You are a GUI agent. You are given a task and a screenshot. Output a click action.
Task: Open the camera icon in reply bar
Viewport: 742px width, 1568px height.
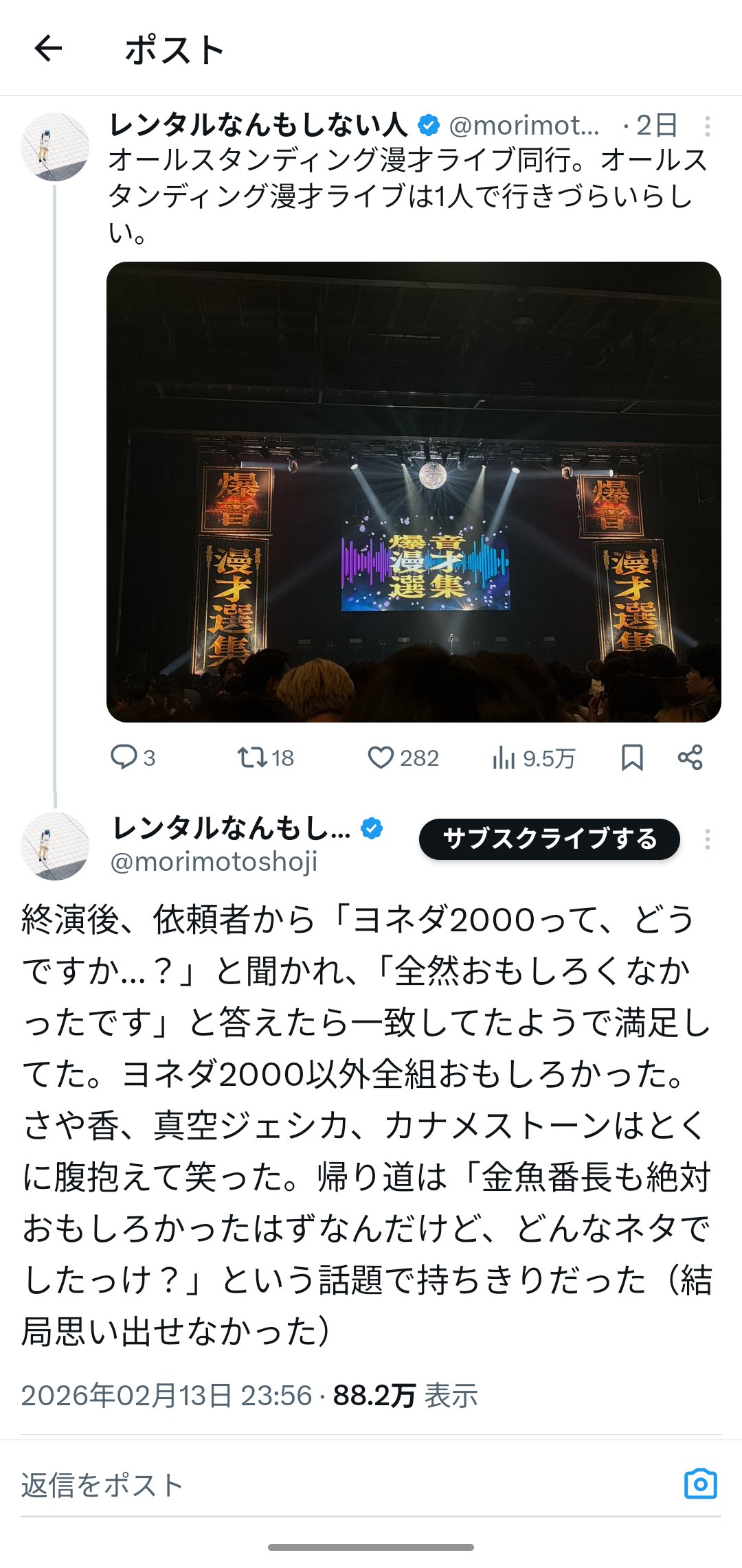tap(701, 1484)
